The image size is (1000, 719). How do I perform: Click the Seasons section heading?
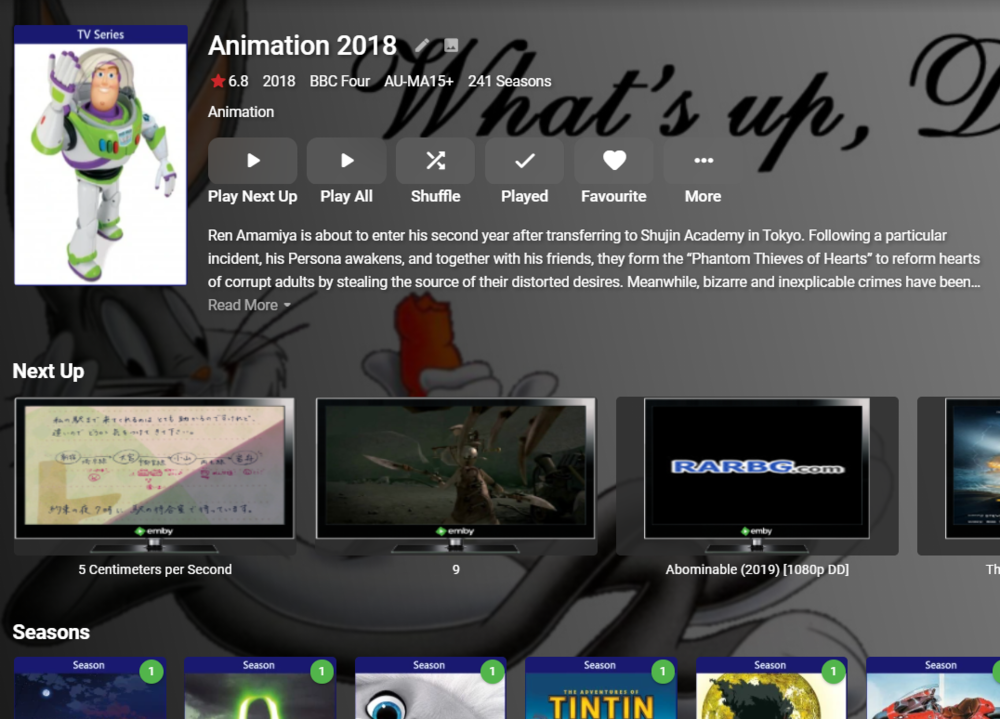51,632
